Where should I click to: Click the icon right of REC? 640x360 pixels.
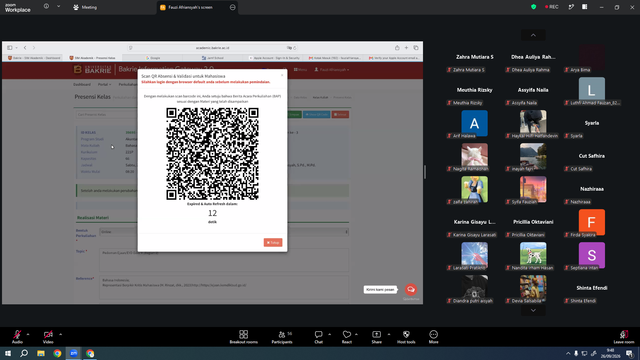[x=571, y=7]
